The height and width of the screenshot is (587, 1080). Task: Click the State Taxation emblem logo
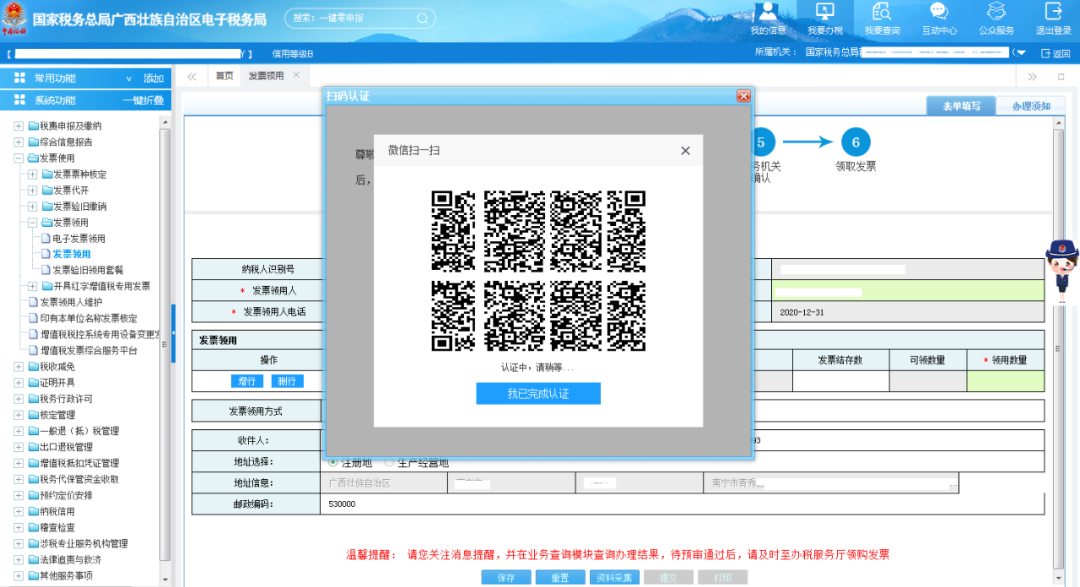click(14, 18)
